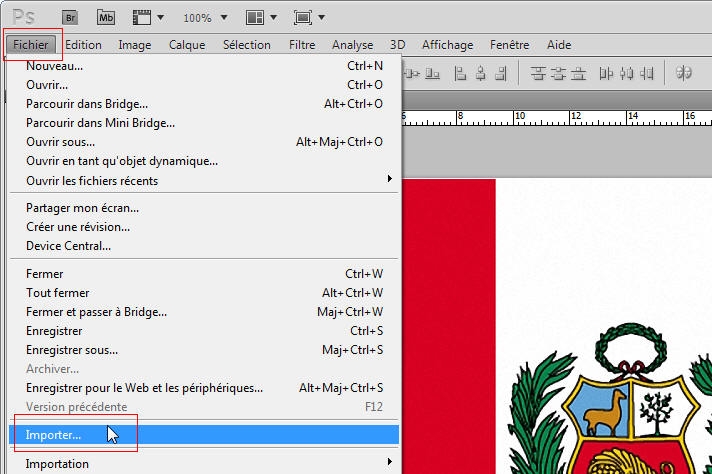Distribute layers by horizontal centers
This screenshot has height=474, width=712.
click(627, 73)
